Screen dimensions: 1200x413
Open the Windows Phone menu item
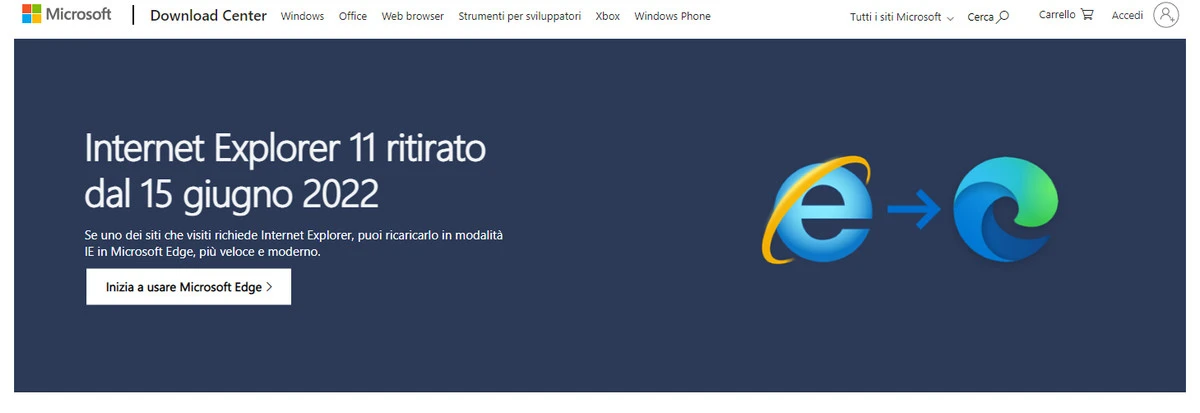[672, 17]
